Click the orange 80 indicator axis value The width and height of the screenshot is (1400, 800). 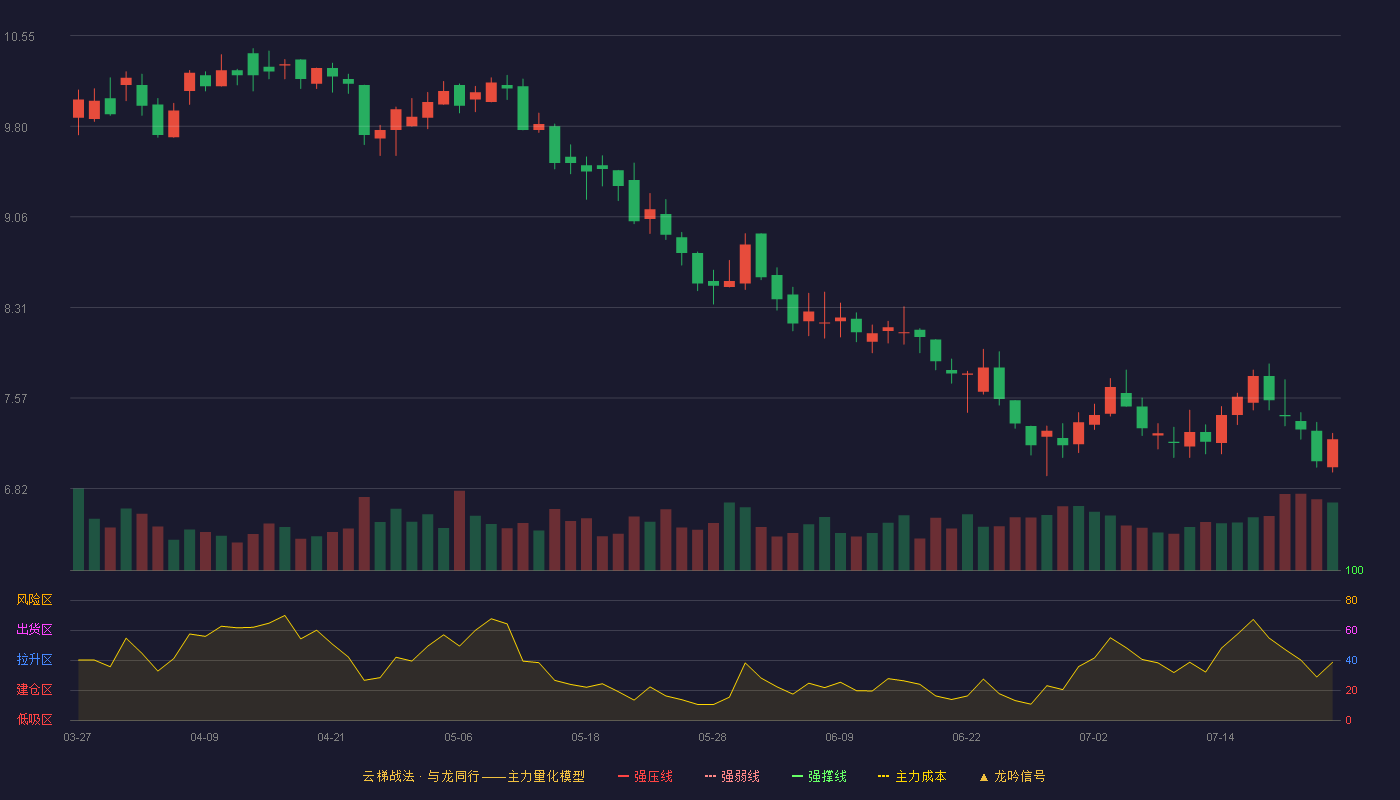coord(1351,600)
